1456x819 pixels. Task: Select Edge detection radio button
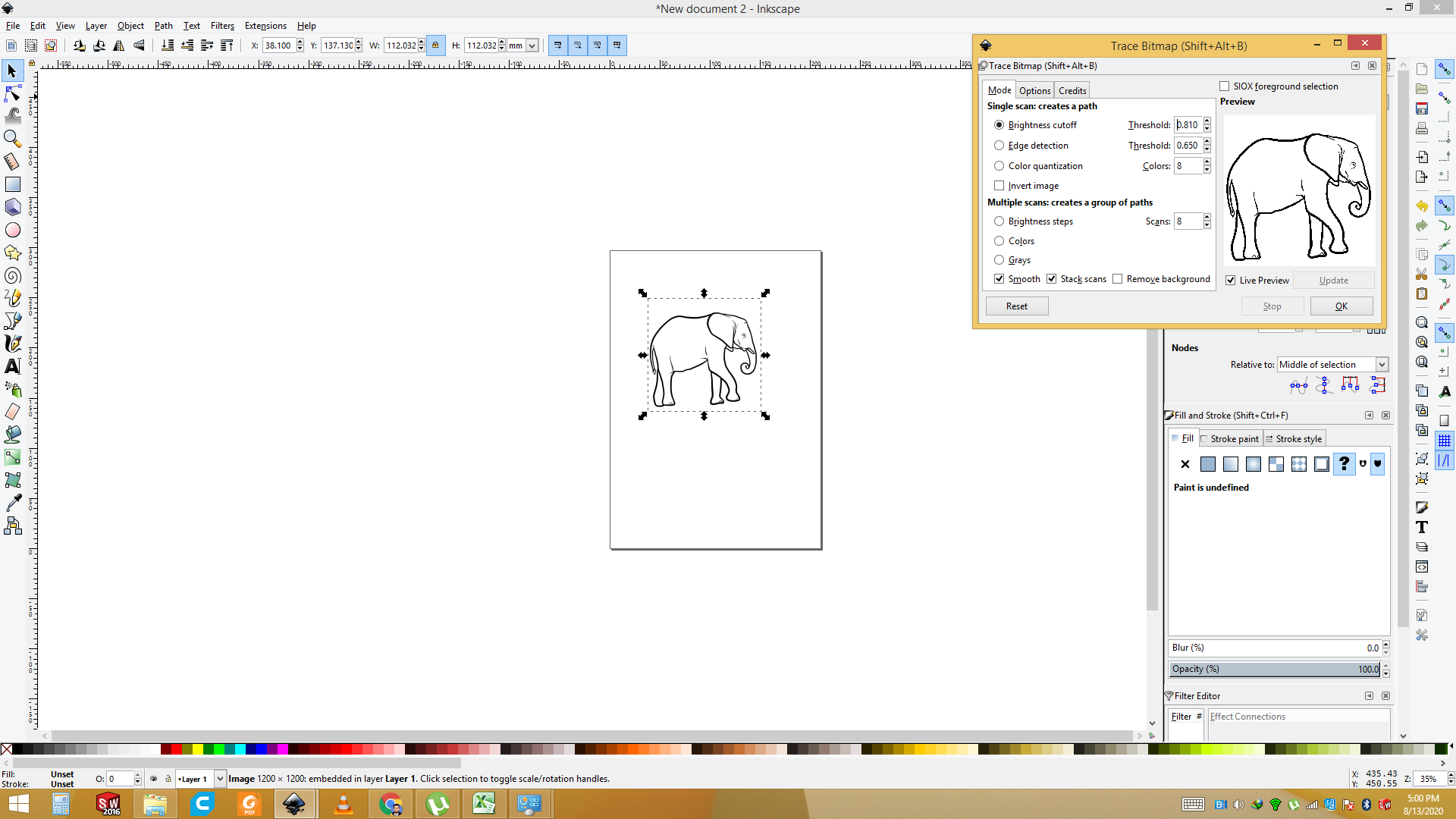coord(999,146)
